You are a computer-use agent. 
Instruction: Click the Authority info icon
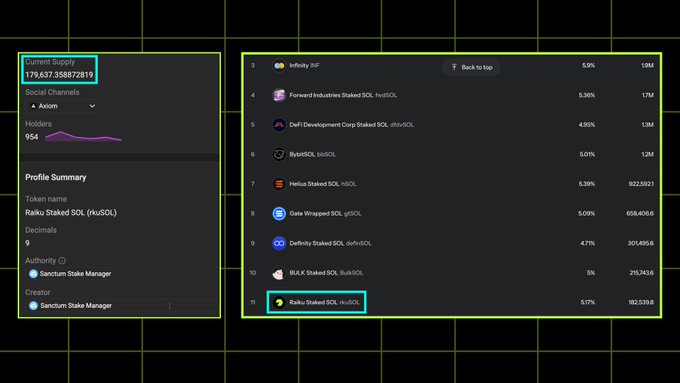click(62, 261)
